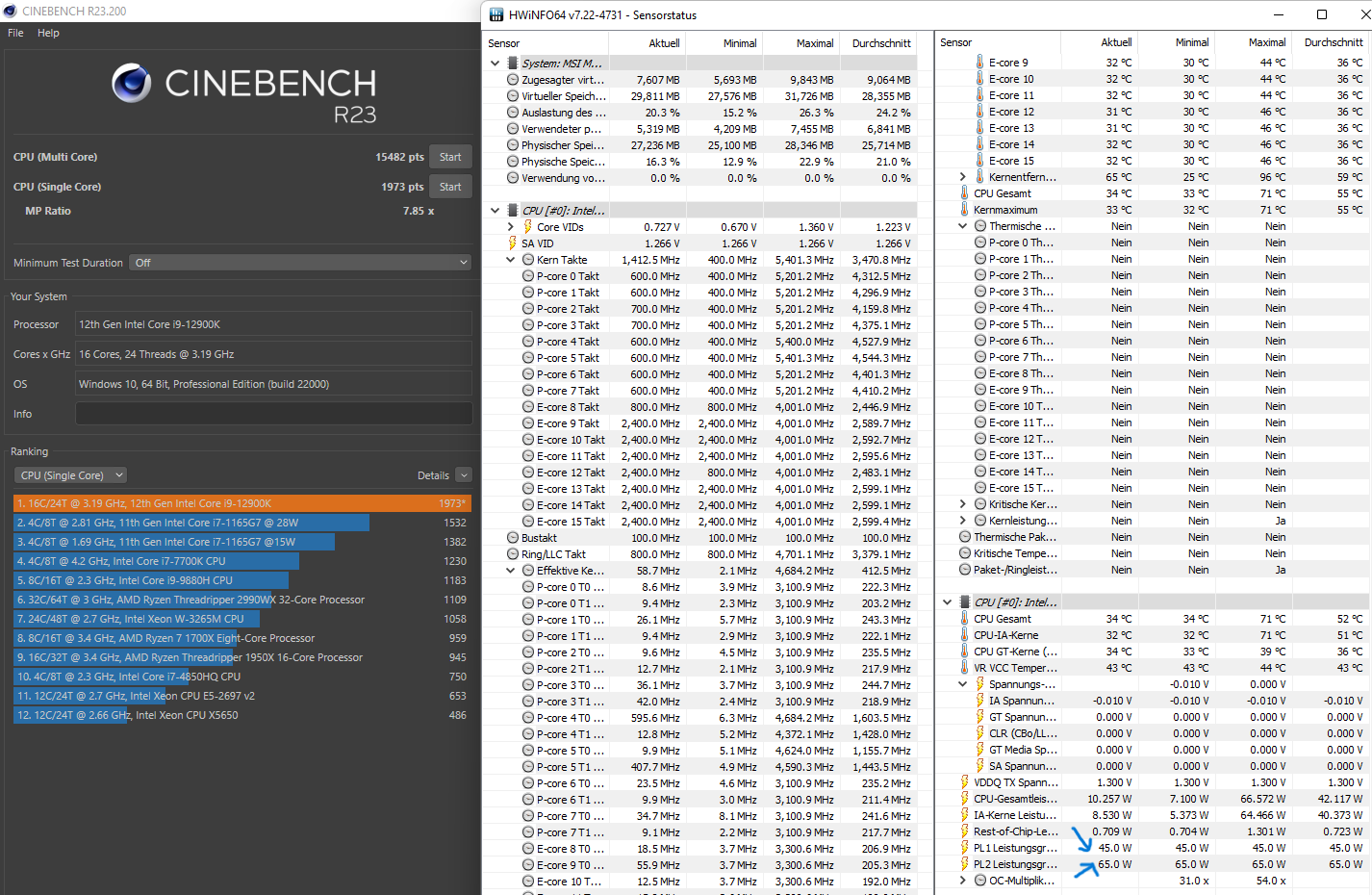Open the CPU (Single Core) ranking dropdown

(x=70, y=475)
